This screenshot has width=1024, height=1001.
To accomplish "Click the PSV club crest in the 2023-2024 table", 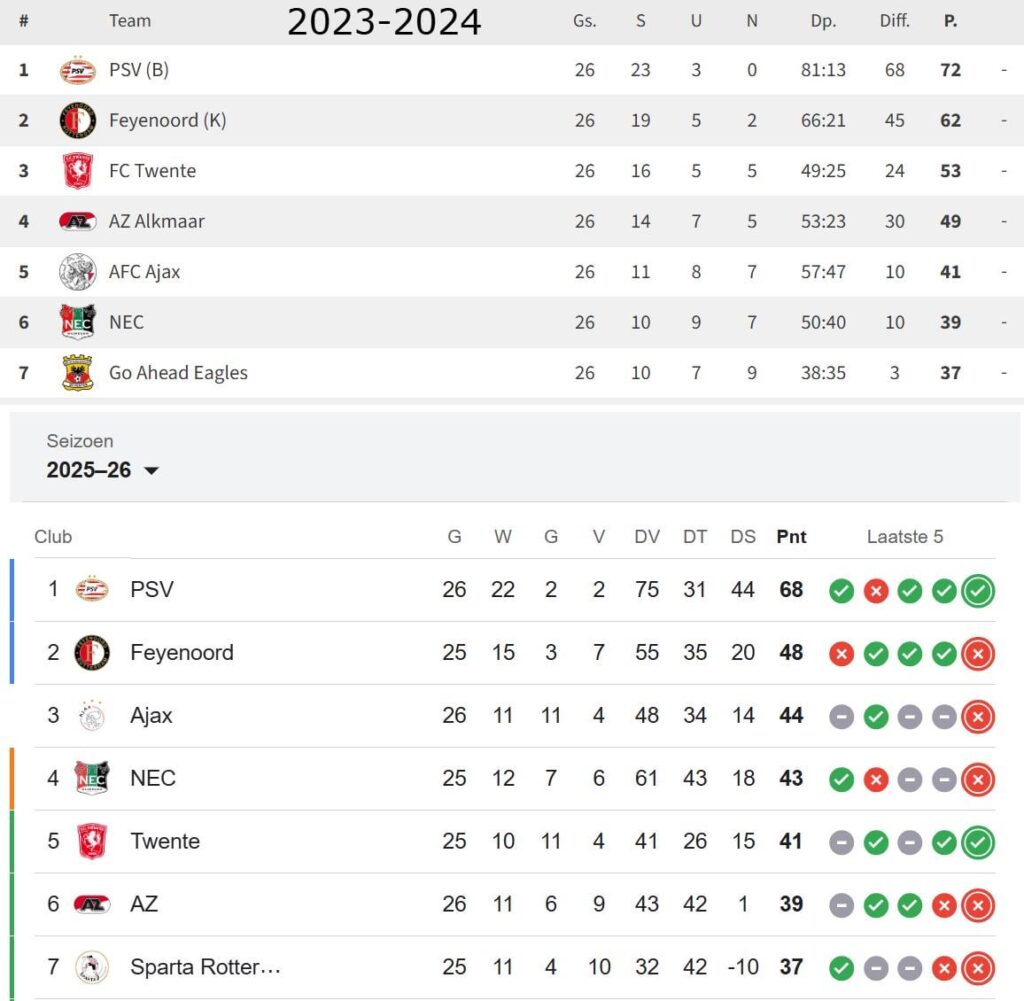I will (77, 70).
